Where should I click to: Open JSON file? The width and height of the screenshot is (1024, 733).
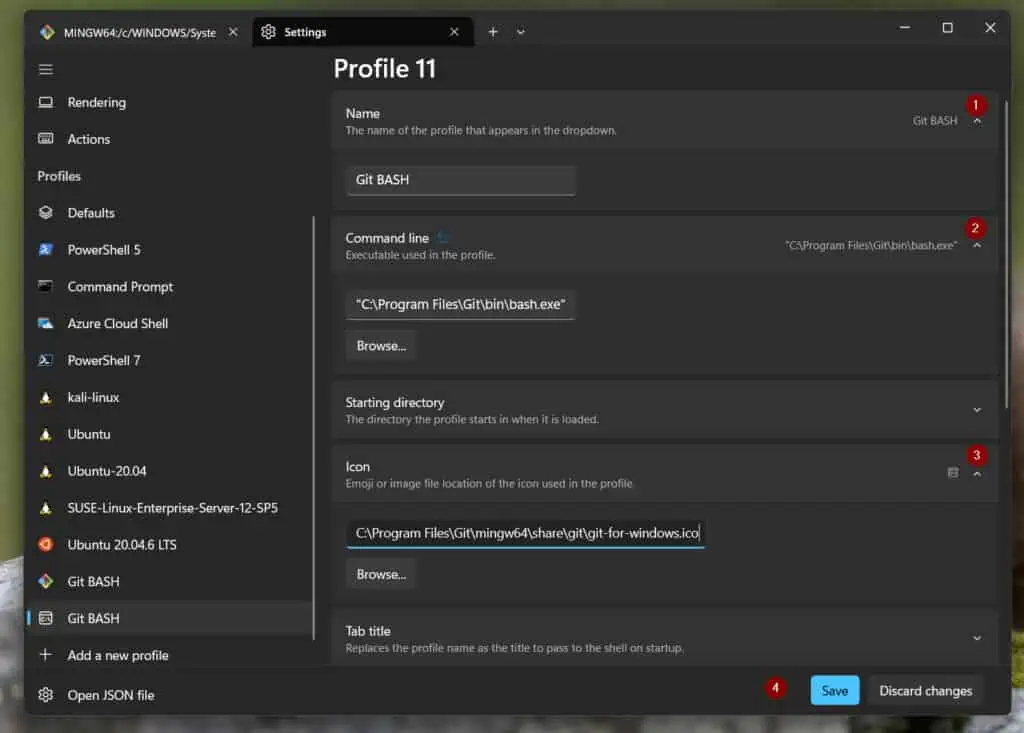click(170, 695)
